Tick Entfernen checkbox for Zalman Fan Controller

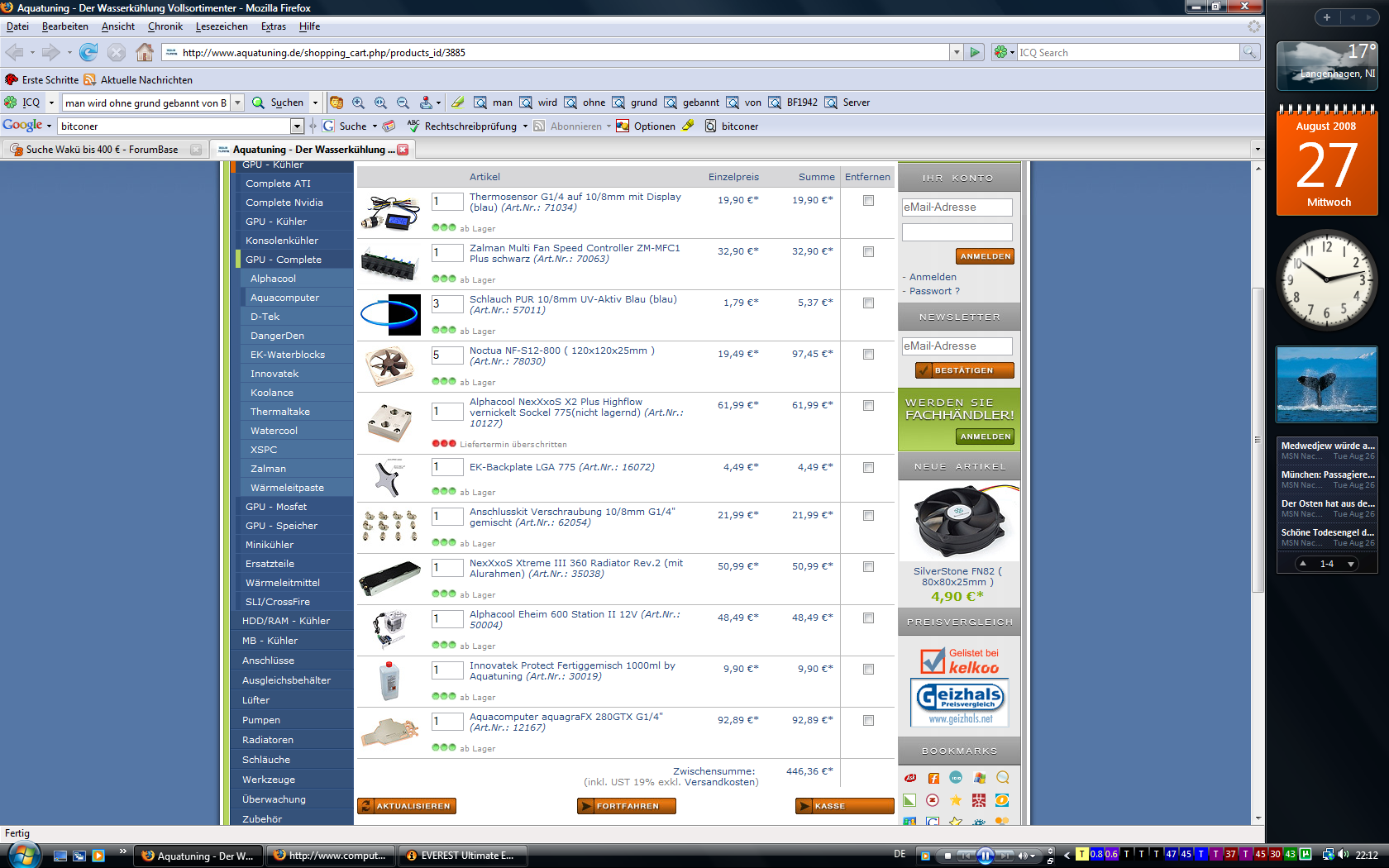point(868,251)
